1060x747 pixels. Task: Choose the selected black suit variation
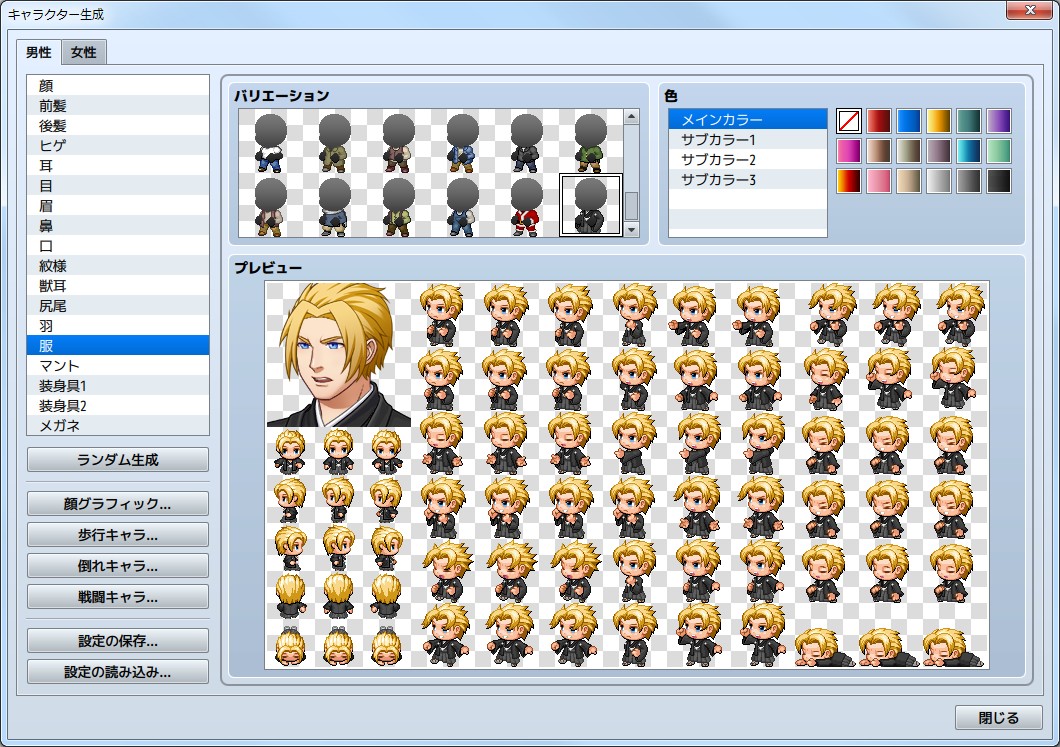pyautogui.click(x=590, y=207)
